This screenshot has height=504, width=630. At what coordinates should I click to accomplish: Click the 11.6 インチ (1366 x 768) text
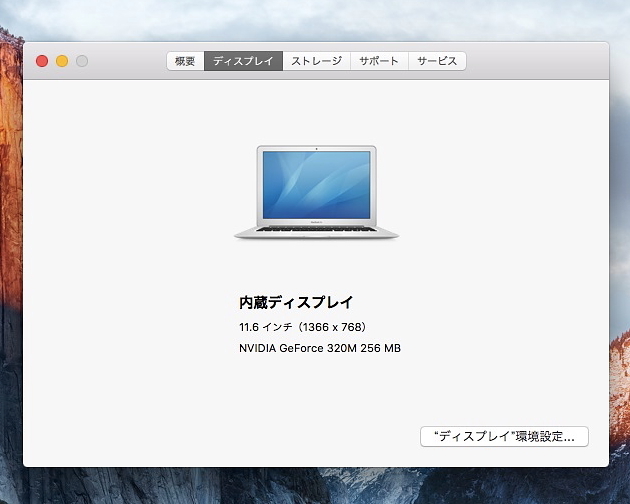click(303, 327)
